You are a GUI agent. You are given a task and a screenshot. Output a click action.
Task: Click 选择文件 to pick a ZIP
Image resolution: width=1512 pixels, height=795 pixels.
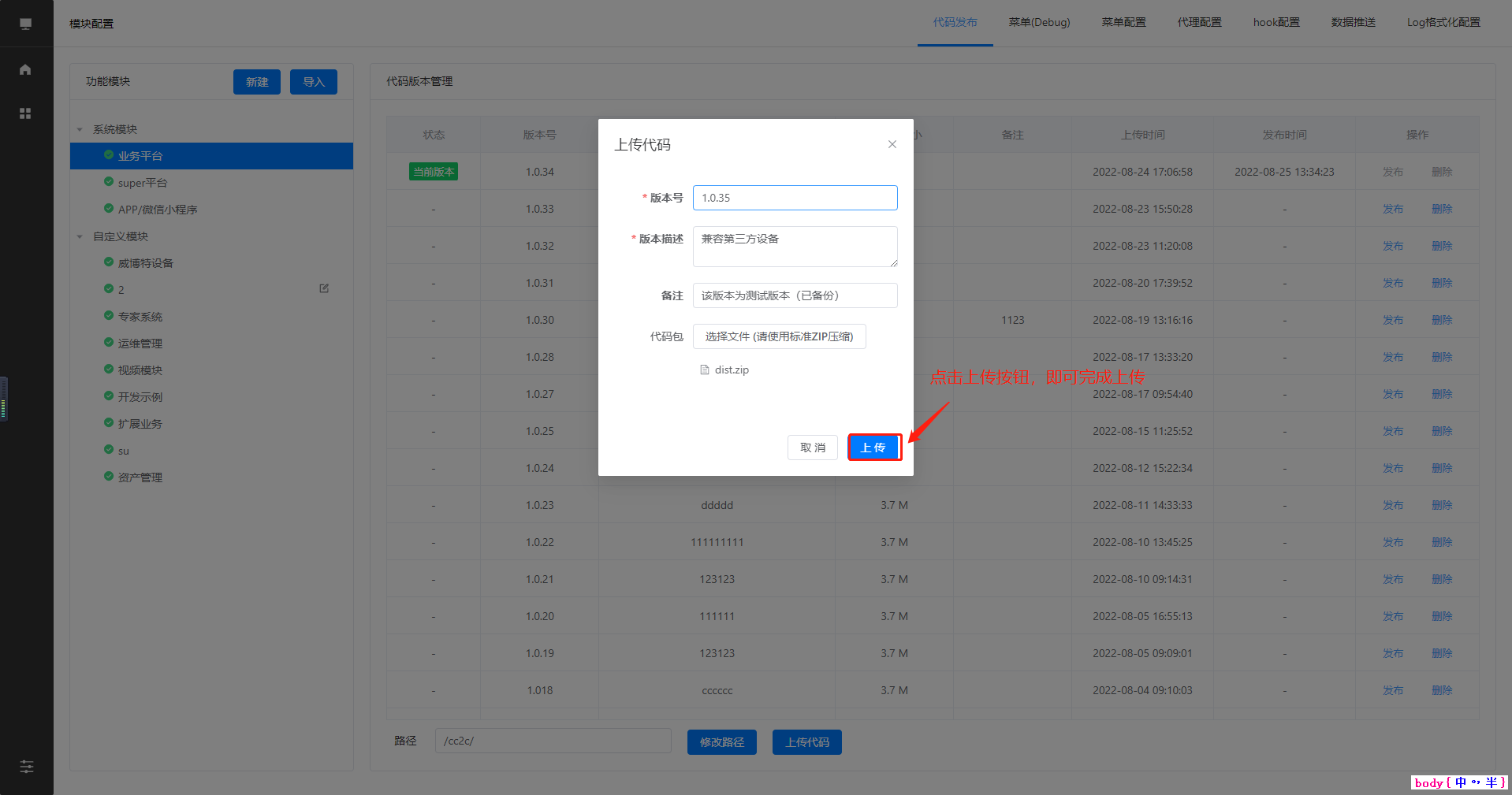(x=780, y=336)
